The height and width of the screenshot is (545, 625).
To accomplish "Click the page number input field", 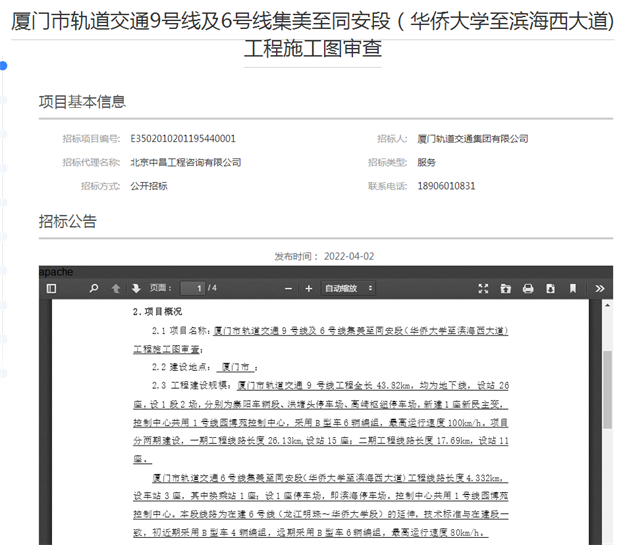I will tap(193, 288).
